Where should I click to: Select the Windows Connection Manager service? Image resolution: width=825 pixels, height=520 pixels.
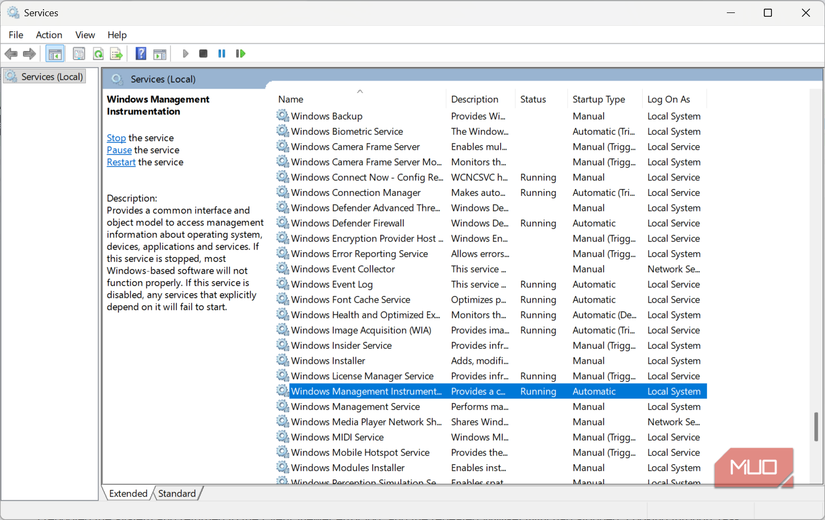[491, 192]
